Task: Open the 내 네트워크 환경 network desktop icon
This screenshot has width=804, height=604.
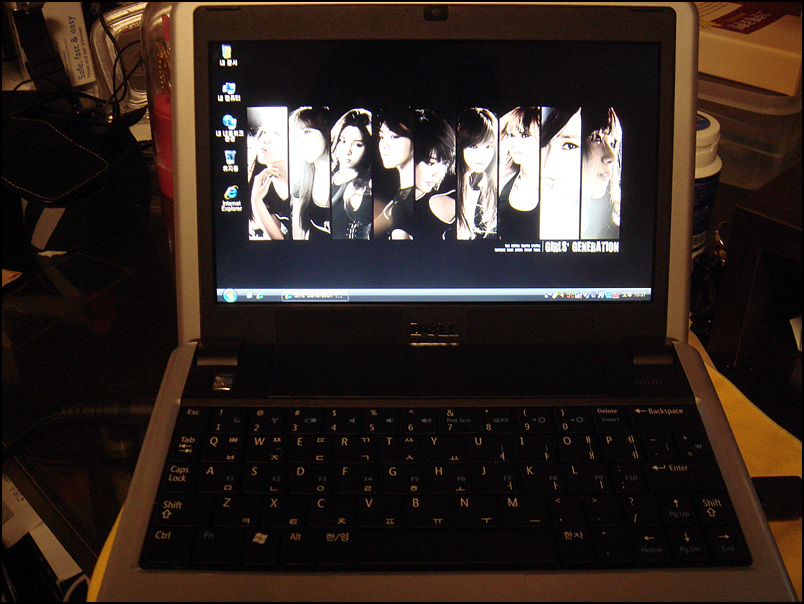Action: [x=229, y=128]
